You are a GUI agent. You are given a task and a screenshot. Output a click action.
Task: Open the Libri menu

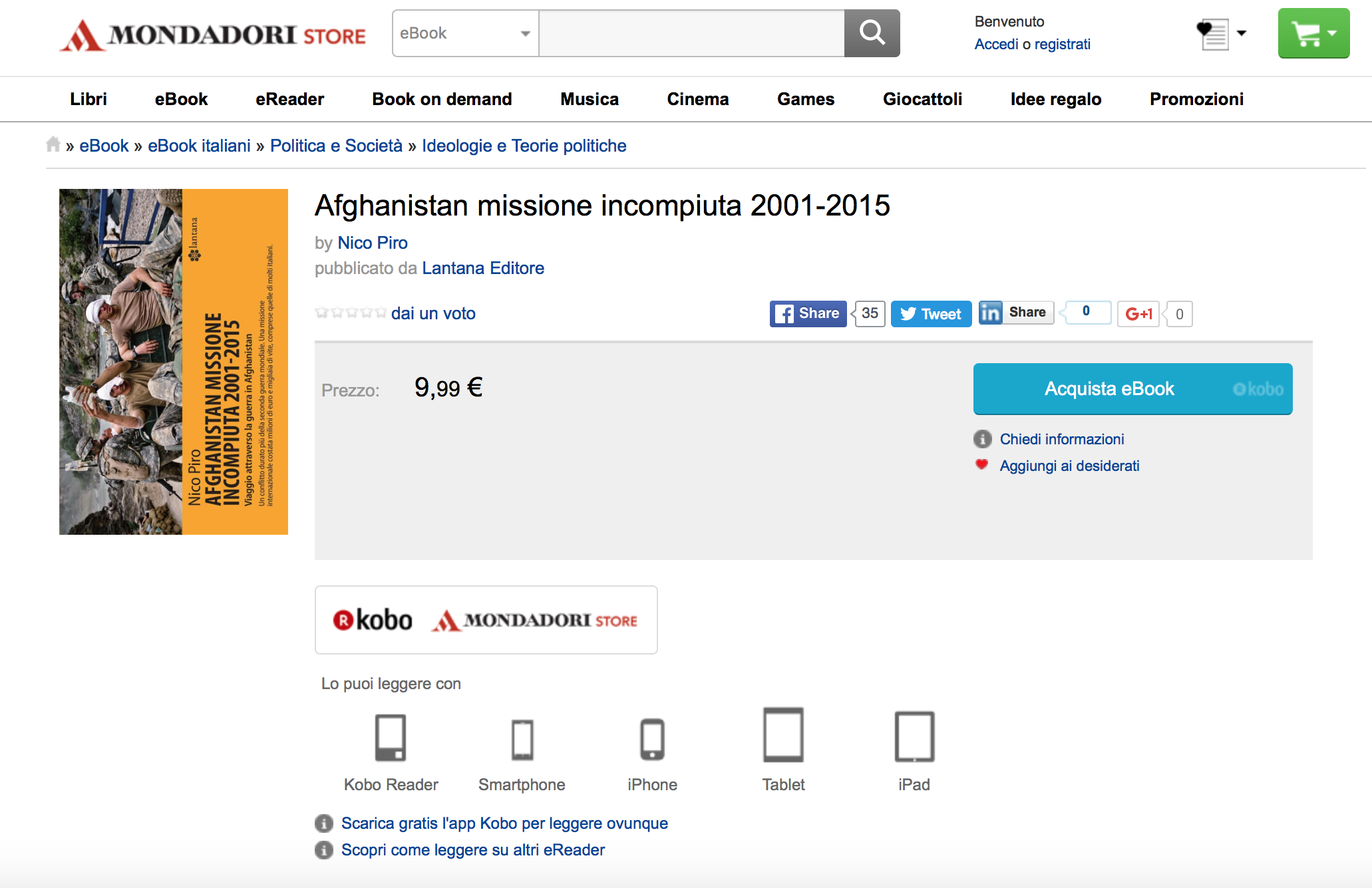[x=88, y=99]
